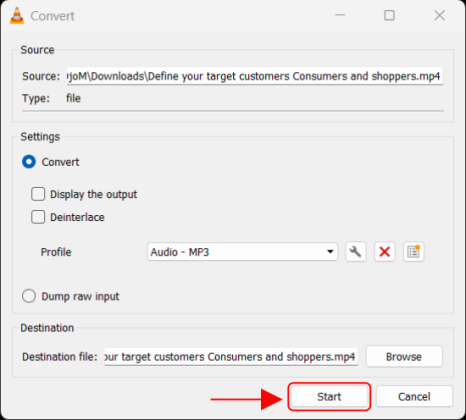This screenshot has height=420, width=466.
Task: Close the Convert dialog with the X
Action: 439,15
